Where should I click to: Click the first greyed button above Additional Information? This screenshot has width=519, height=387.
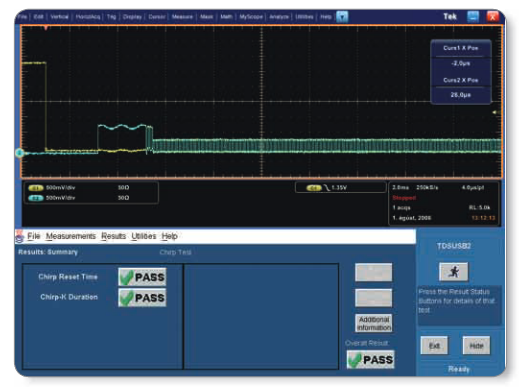[374, 272]
